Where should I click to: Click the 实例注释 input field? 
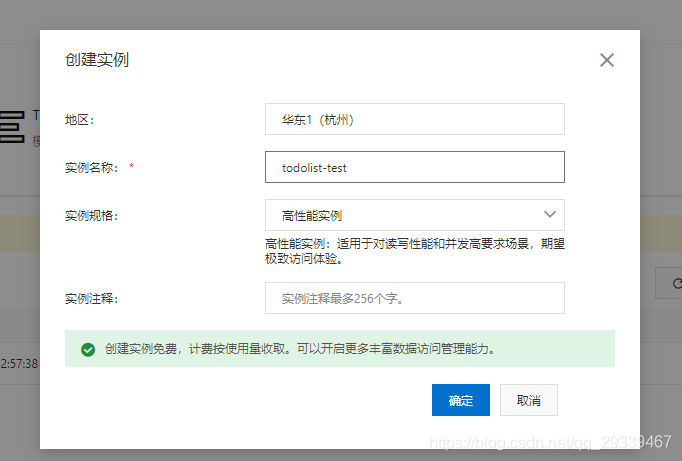tap(415, 298)
